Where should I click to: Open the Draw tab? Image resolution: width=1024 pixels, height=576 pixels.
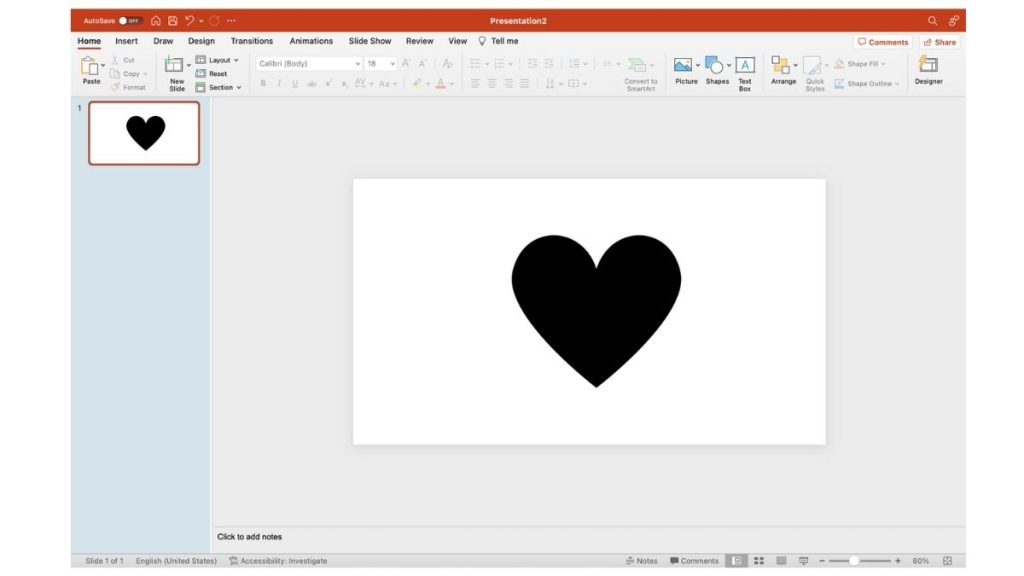point(163,40)
